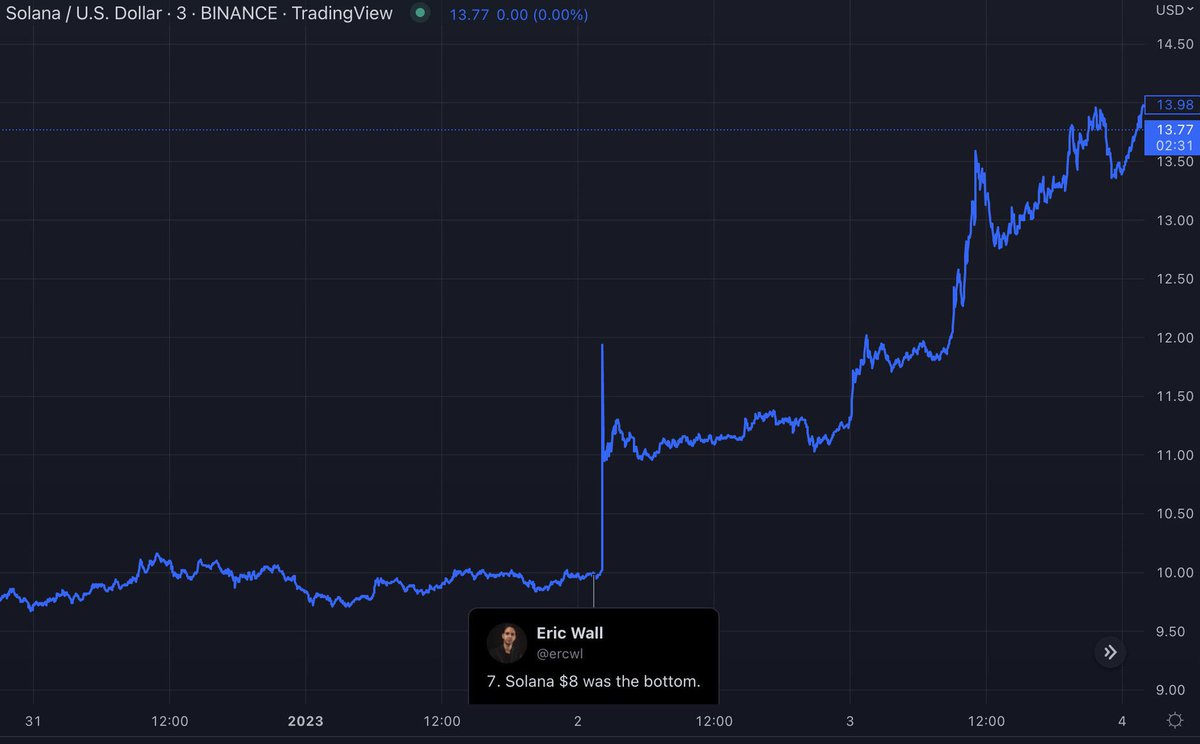
Task: Click the green market status indicator
Action: 420,14
